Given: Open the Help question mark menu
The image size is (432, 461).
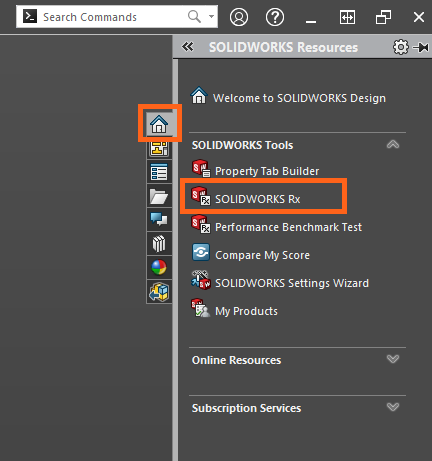Looking at the screenshot, I should tap(275, 17).
